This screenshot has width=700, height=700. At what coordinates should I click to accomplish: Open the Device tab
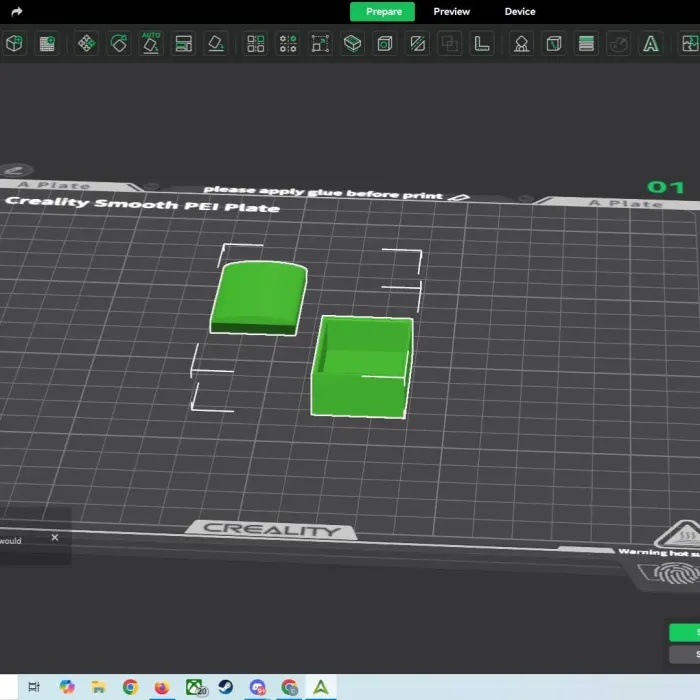click(x=520, y=12)
